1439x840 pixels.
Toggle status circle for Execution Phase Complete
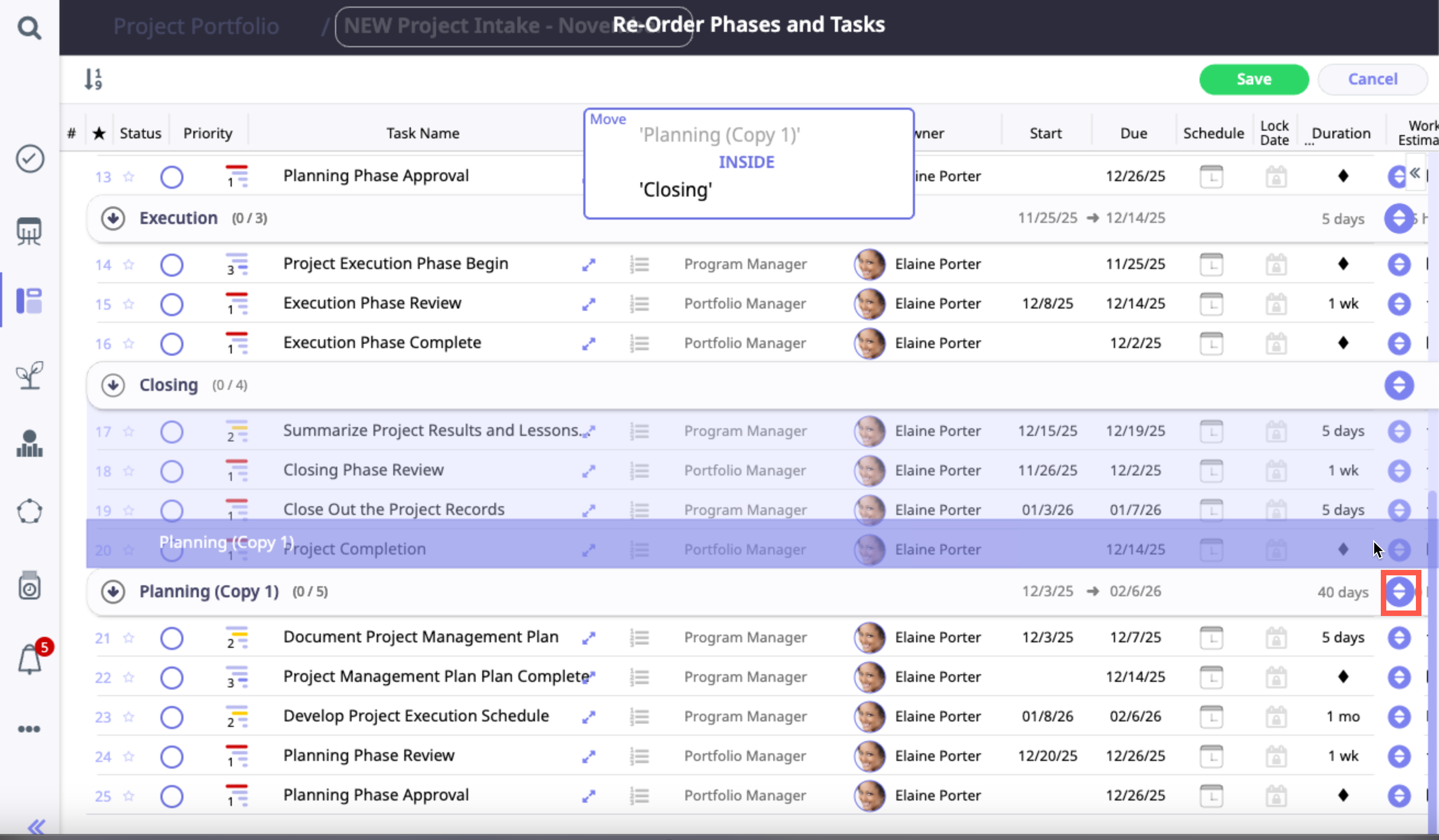tap(172, 344)
